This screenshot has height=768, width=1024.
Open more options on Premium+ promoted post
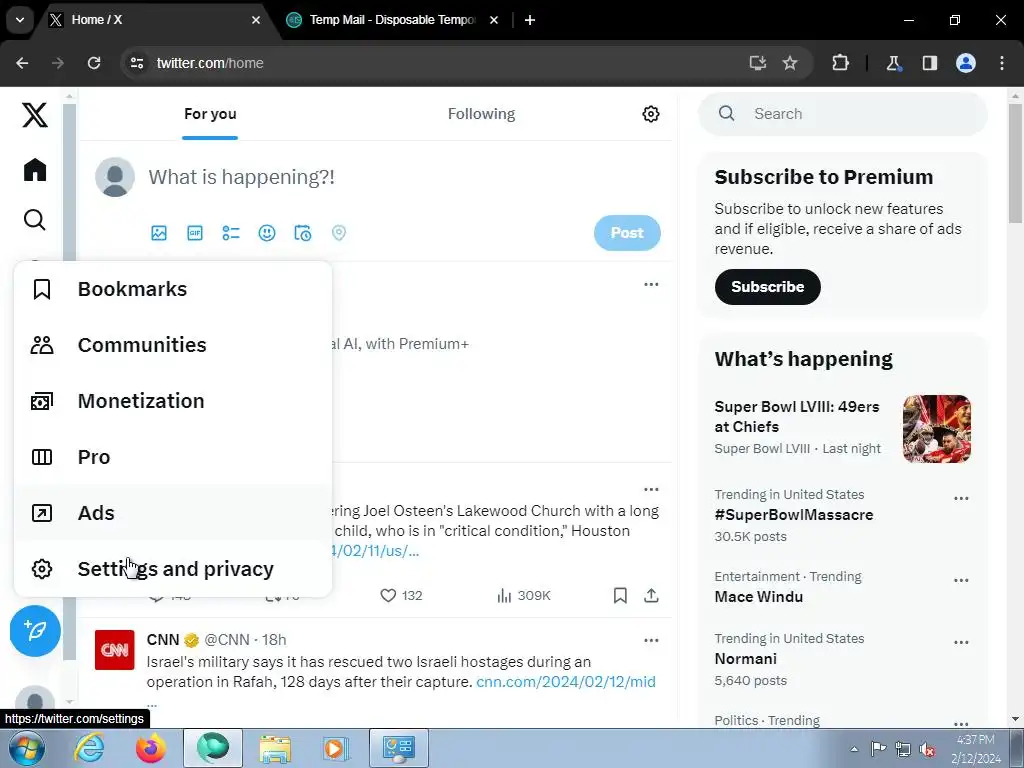coord(651,284)
